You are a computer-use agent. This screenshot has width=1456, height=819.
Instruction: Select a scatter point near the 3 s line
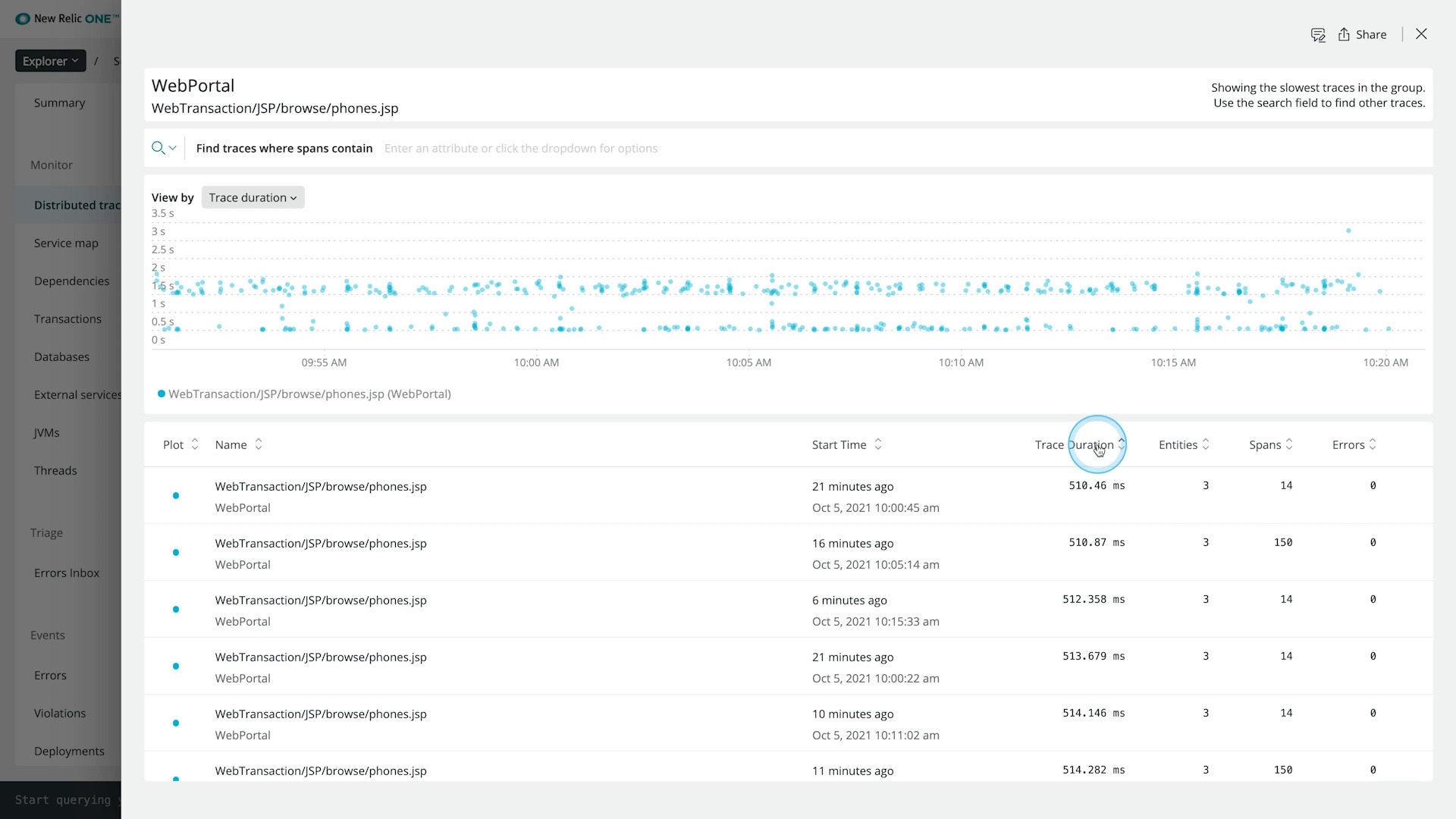click(x=1348, y=232)
